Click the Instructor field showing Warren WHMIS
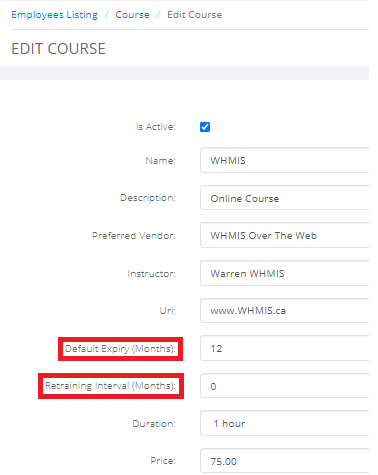The width and height of the screenshot is (378, 475). tap(285, 273)
